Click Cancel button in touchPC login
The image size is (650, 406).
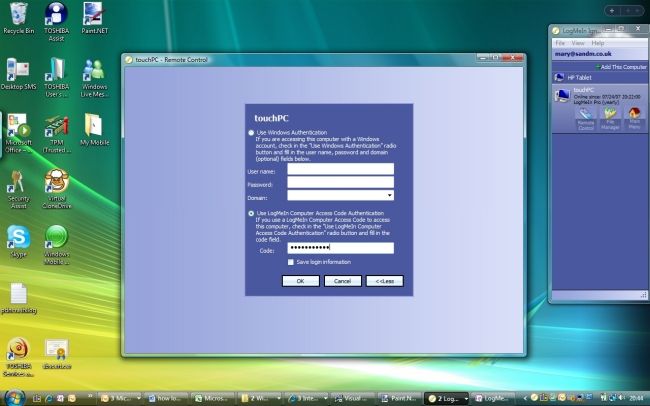point(343,281)
